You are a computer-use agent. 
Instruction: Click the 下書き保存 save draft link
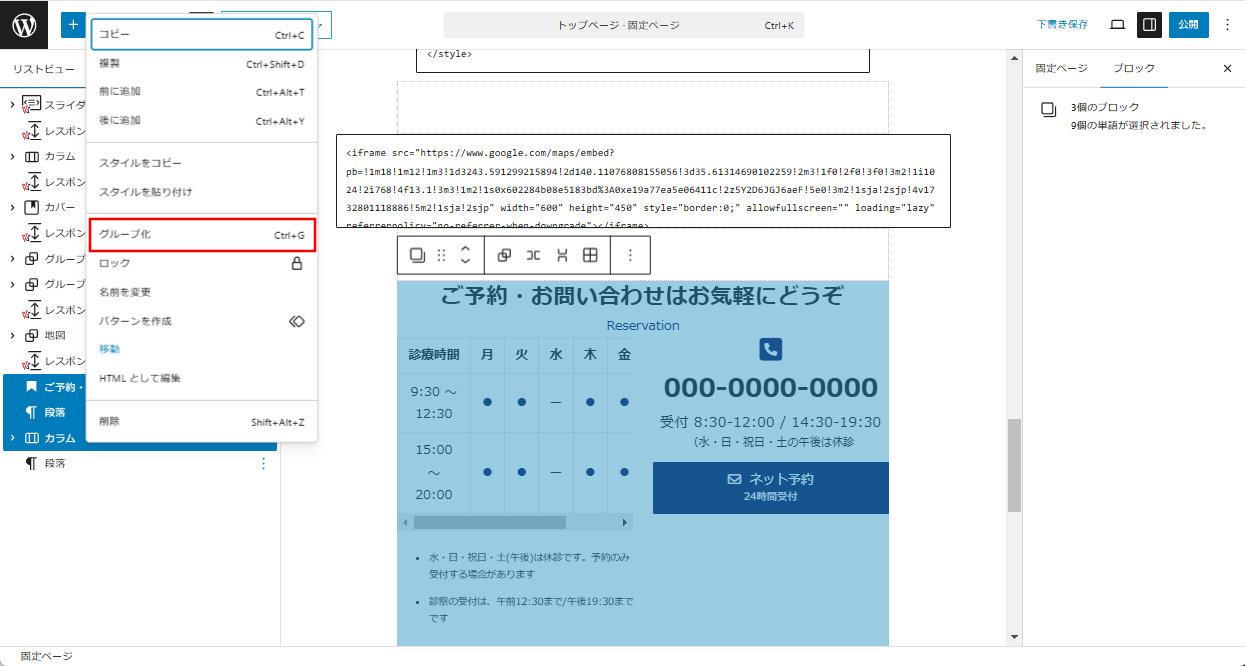click(1062, 25)
